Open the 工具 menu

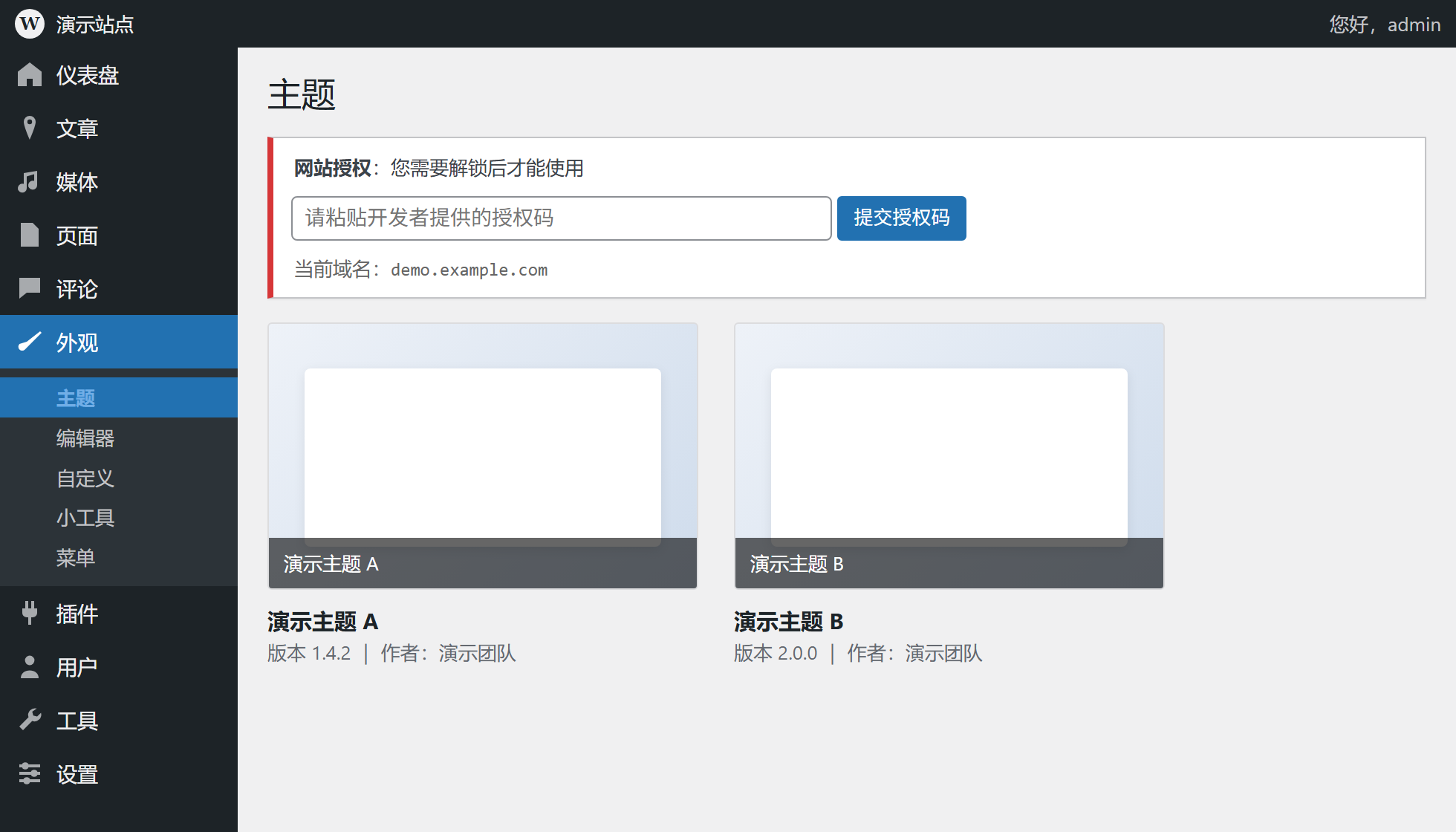tap(119, 720)
